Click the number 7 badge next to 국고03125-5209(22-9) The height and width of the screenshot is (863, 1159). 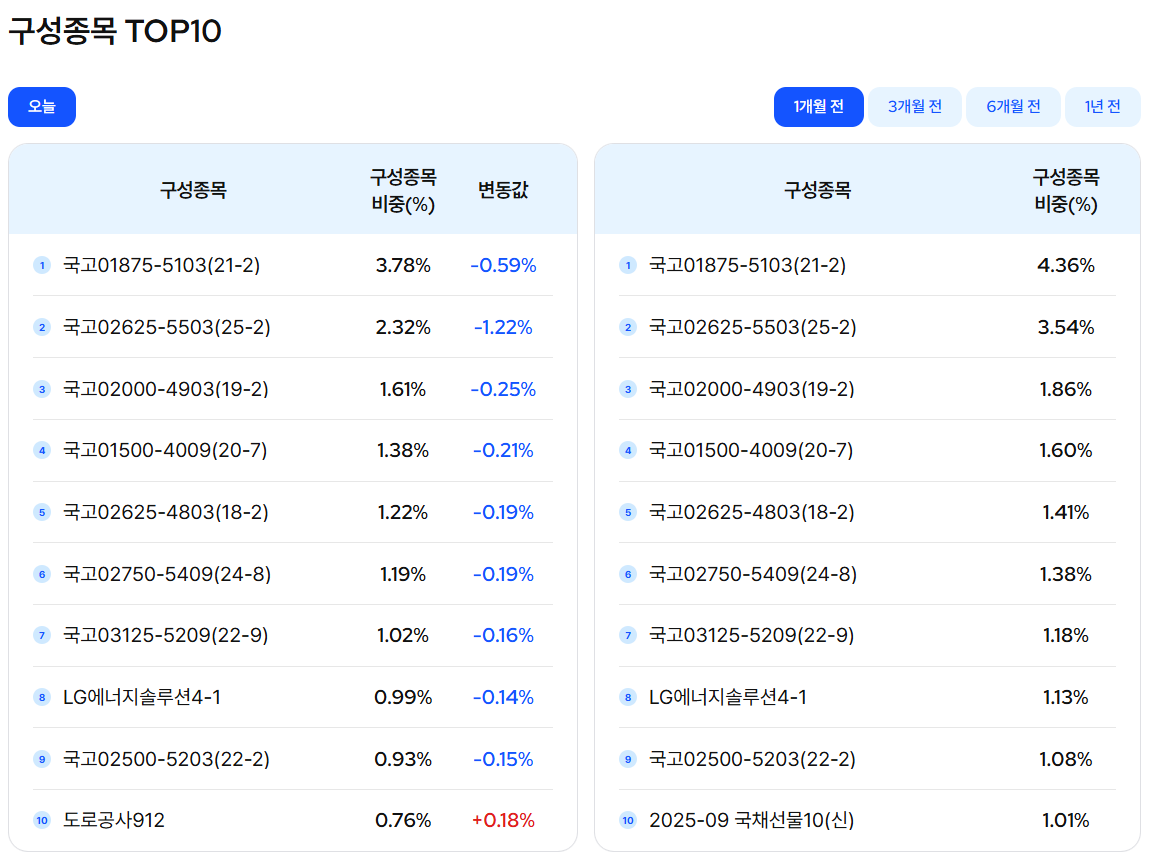pyautogui.click(x=42, y=635)
